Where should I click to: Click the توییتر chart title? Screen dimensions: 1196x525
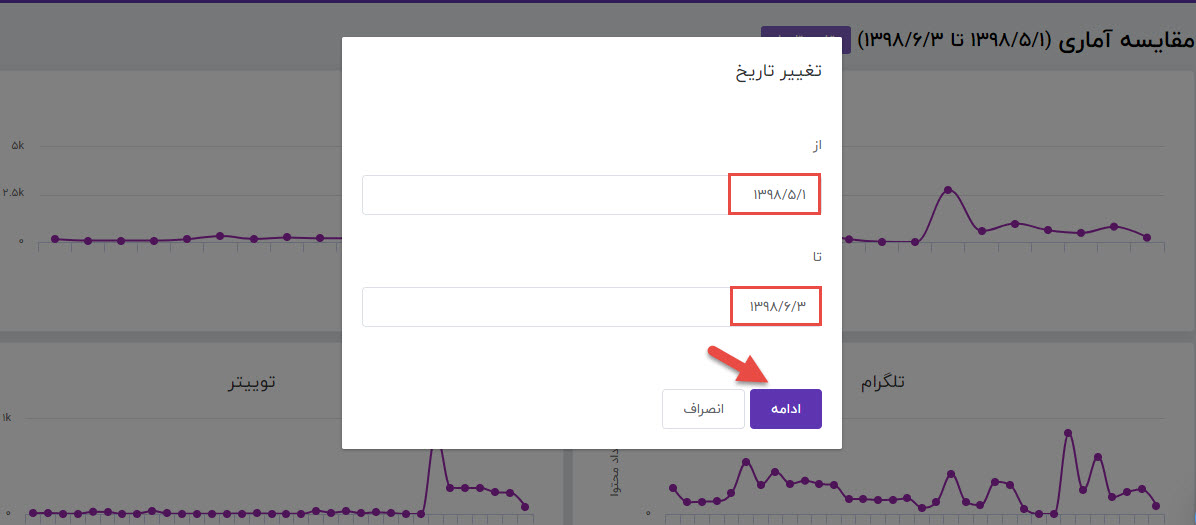coord(251,383)
